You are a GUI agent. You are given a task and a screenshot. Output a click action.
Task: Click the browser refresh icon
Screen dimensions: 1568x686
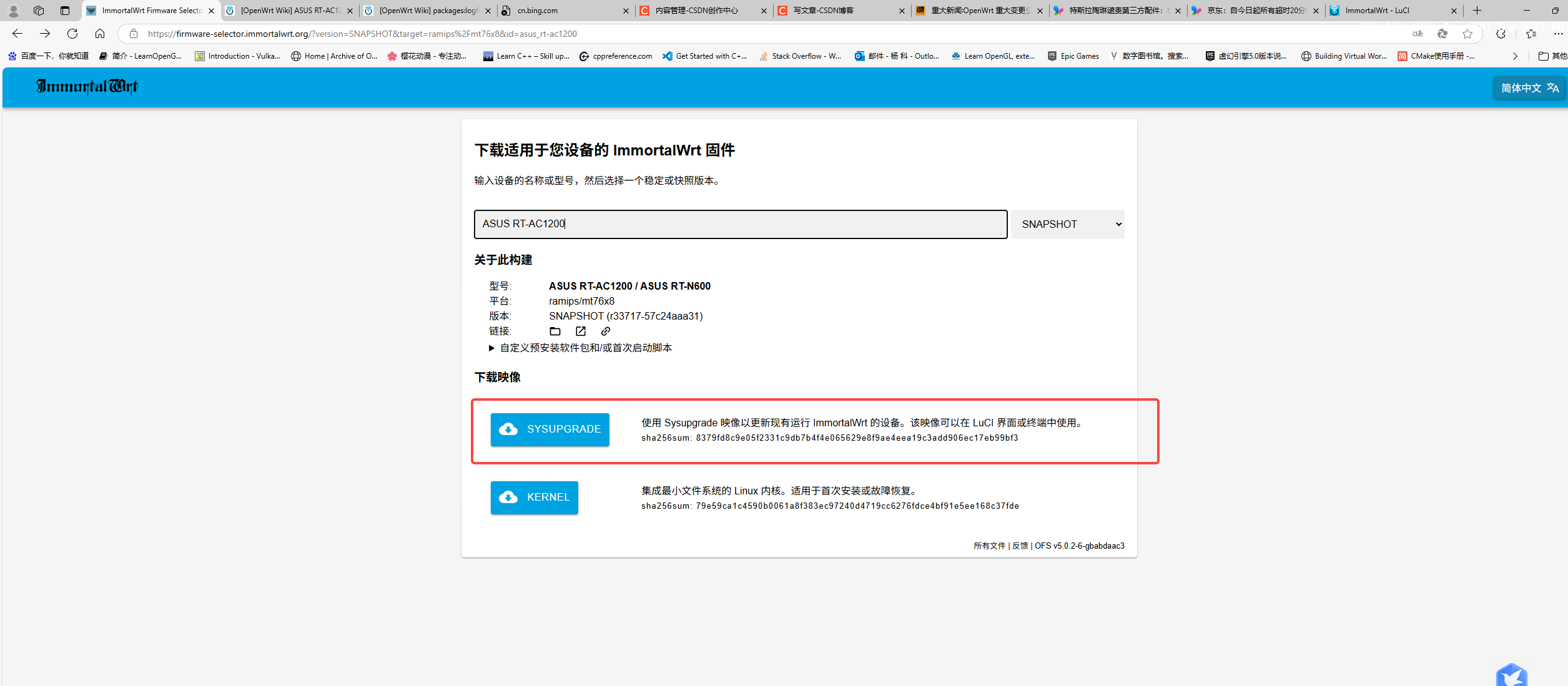72,34
